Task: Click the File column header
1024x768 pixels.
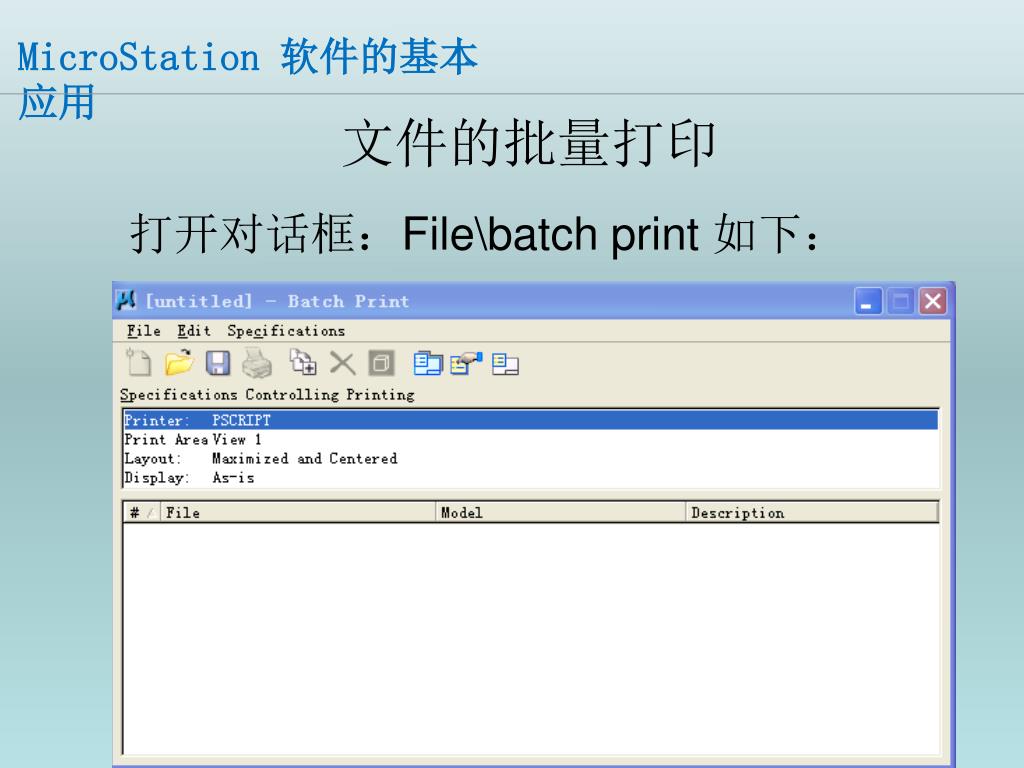Action: [x=297, y=513]
